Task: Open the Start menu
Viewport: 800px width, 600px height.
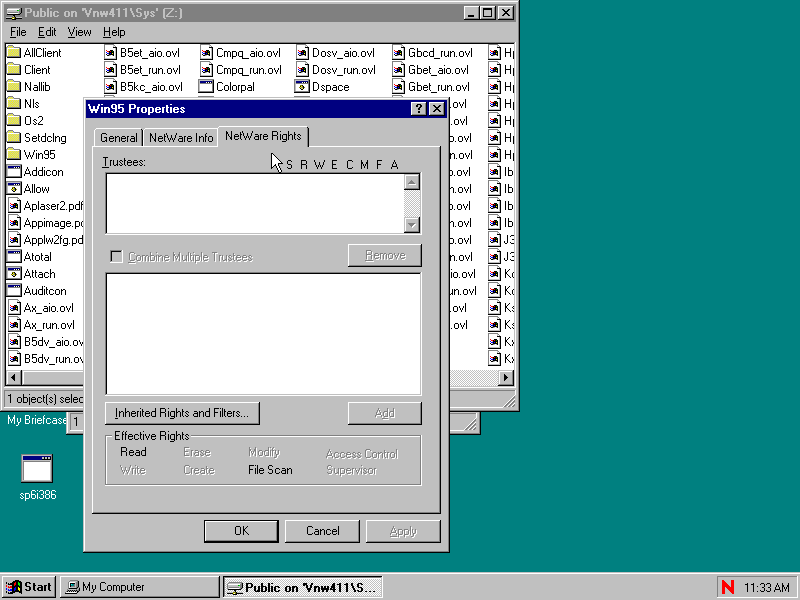Action: (x=30, y=587)
